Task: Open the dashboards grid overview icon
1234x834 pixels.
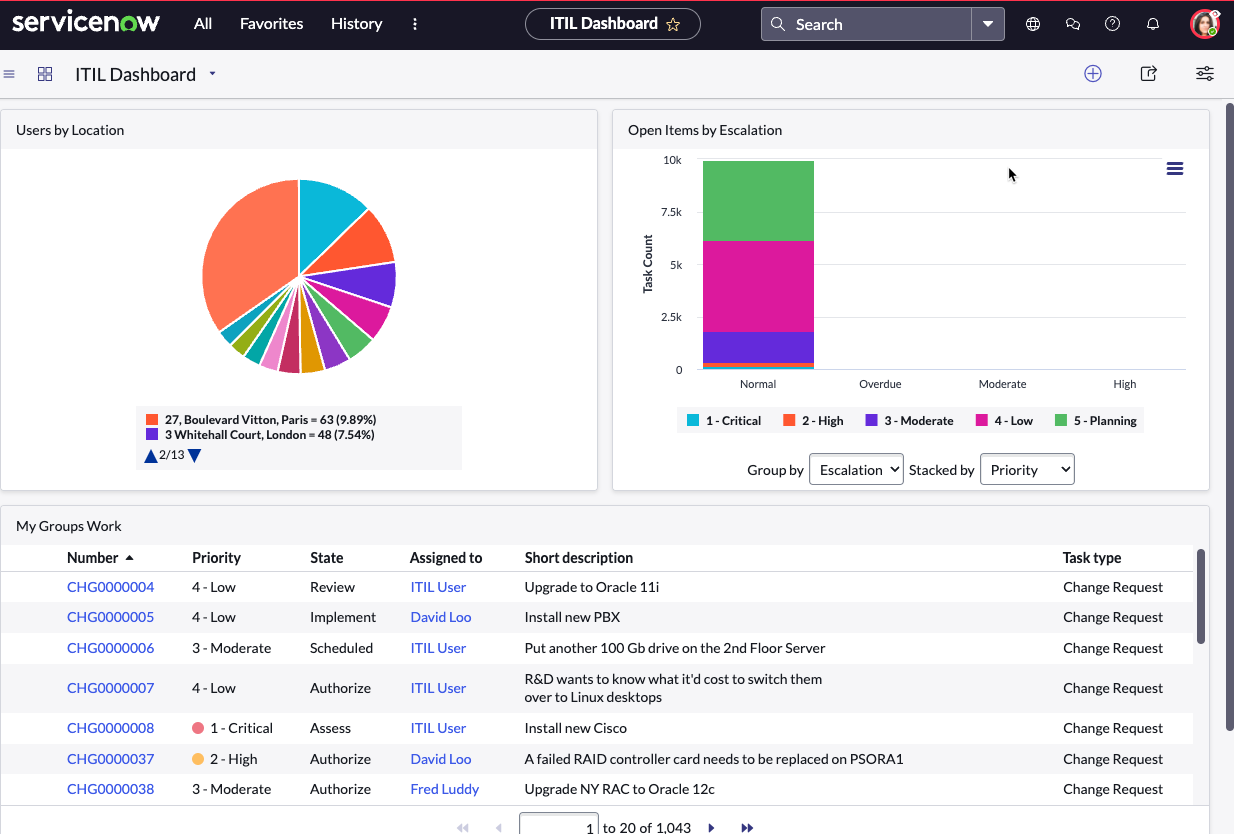Action: click(x=45, y=74)
